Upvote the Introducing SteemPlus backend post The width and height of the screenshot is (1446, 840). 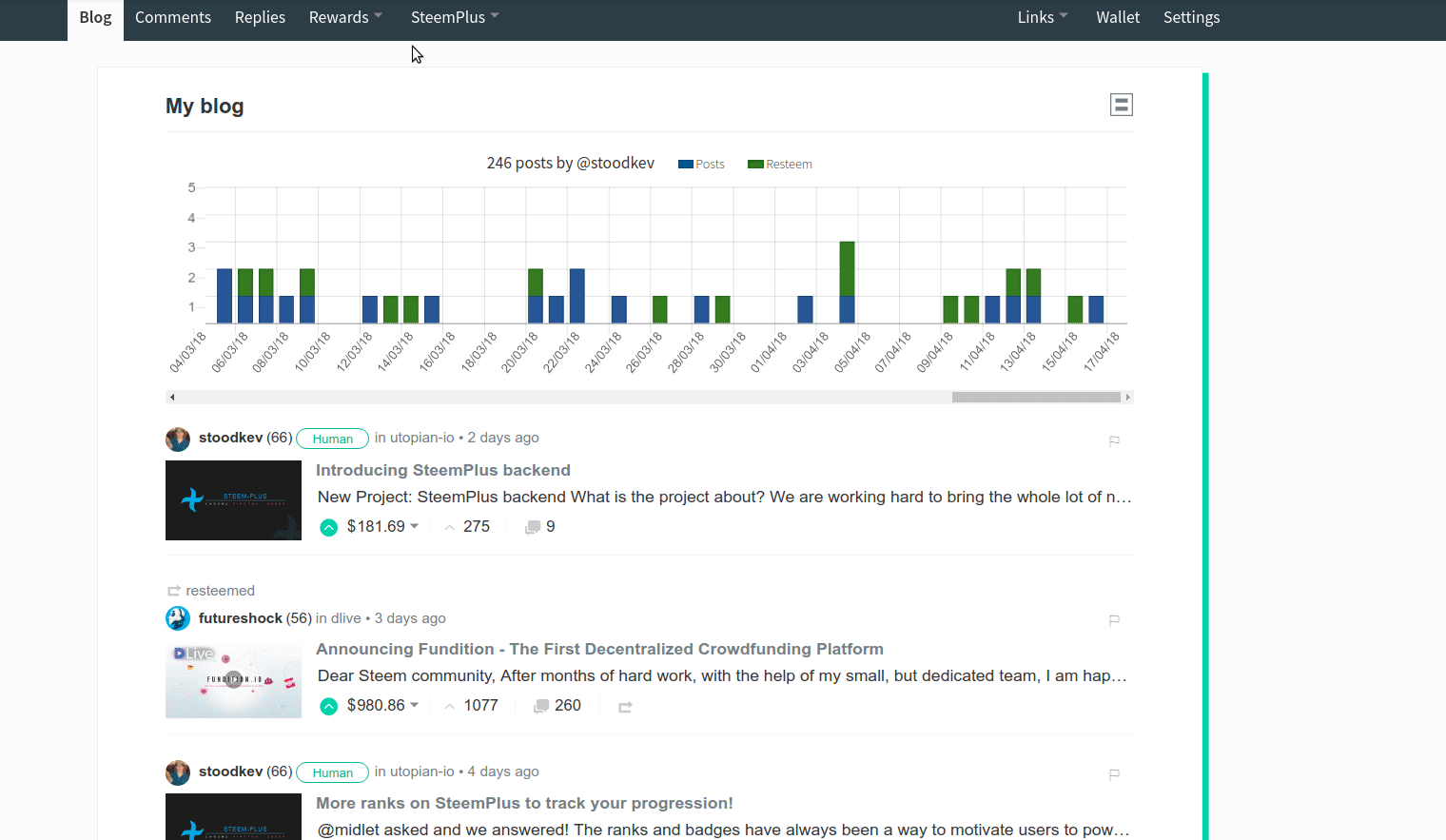pyautogui.click(x=329, y=527)
